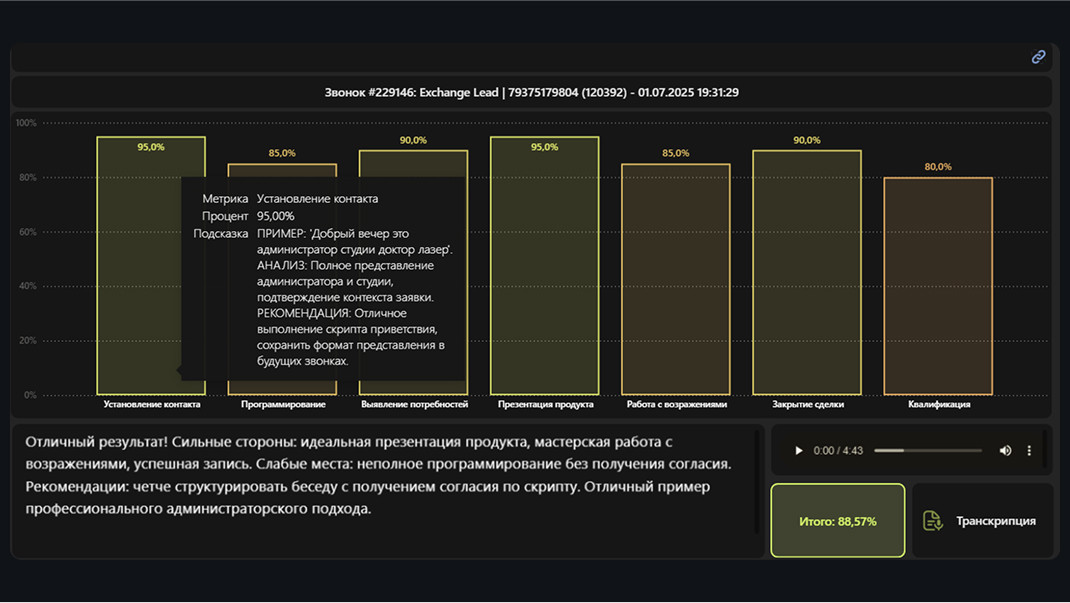Select the Презентация продукта bar in chart
The width and height of the screenshot is (1070, 603).
[544, 265]
